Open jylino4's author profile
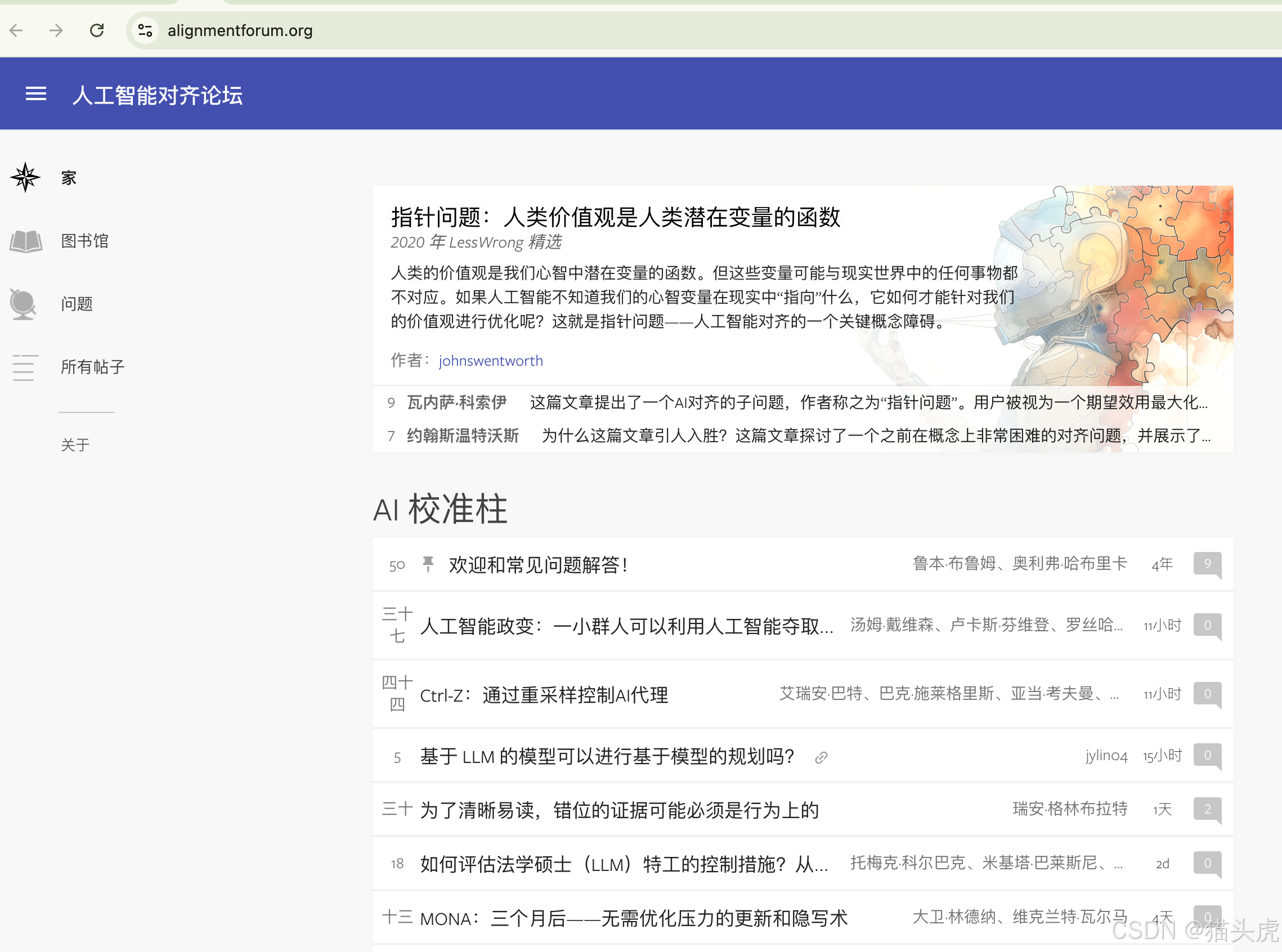 click(x=1106, y=756)
